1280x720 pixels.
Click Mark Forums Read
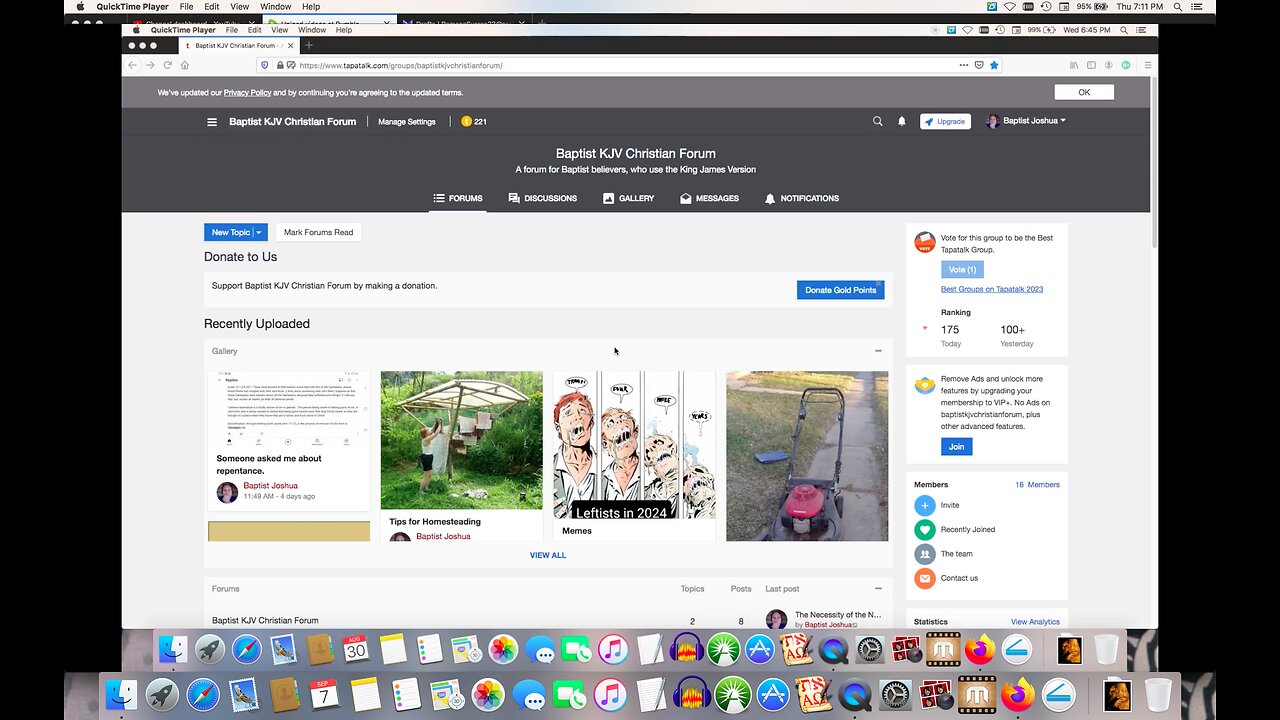pyautogui.click(x=318, y=232)
